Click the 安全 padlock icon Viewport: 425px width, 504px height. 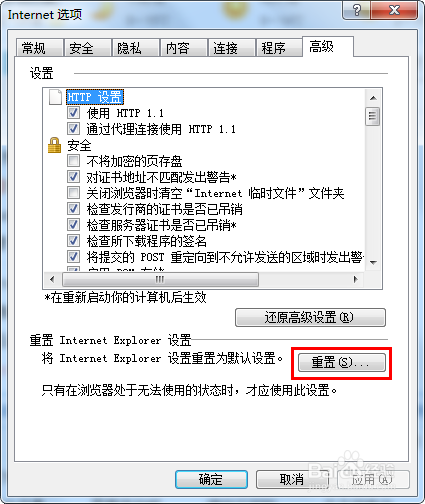pyautogui.click(x=54, y=145)
